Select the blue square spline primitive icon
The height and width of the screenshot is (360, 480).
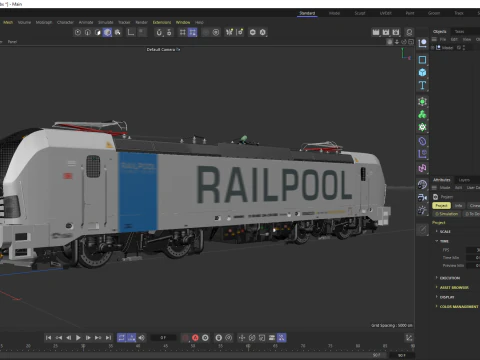(x=422, y=60)
